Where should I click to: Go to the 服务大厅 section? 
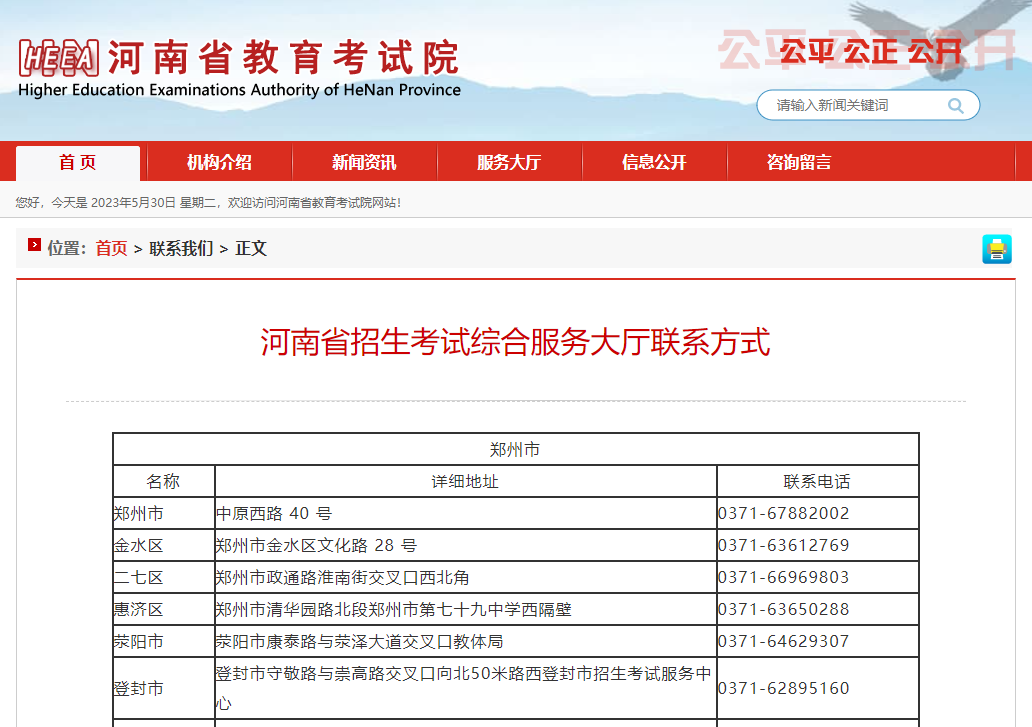coord(509,163)
